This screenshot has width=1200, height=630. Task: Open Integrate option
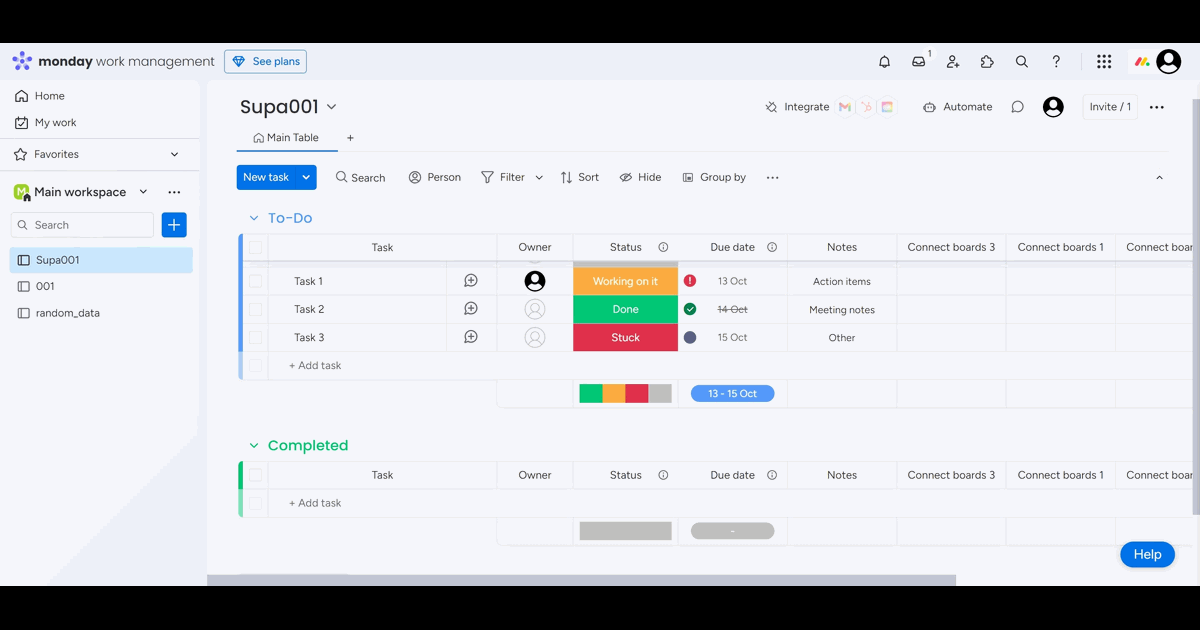click(797, 107)
